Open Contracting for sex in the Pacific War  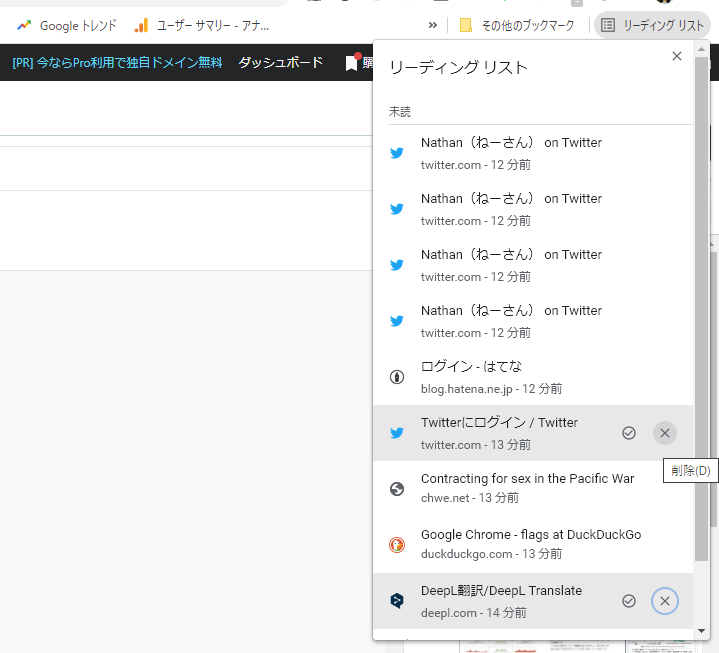coord(533,489)
